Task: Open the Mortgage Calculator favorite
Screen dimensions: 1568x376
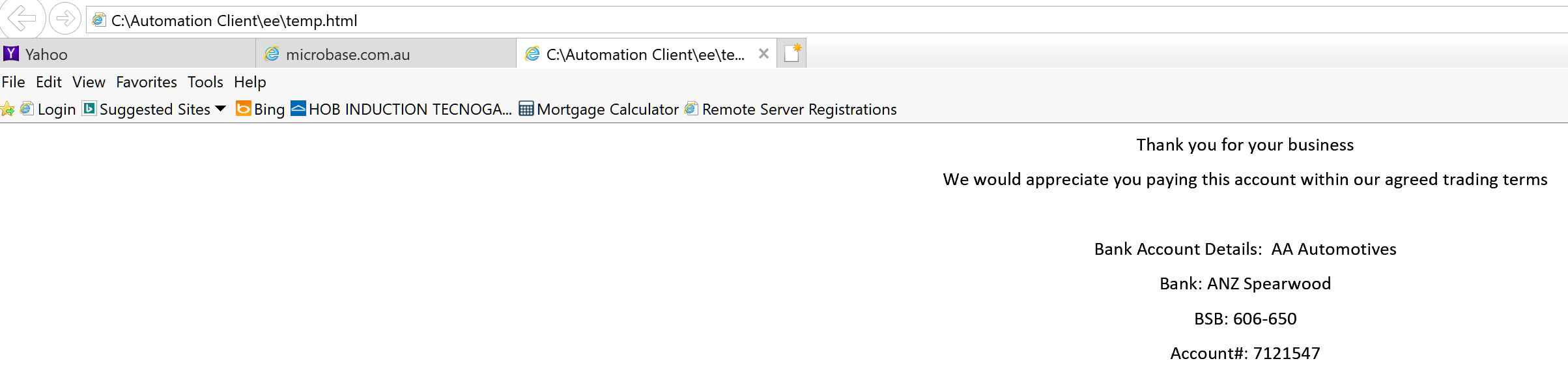Action: click(x=599, y=109)
